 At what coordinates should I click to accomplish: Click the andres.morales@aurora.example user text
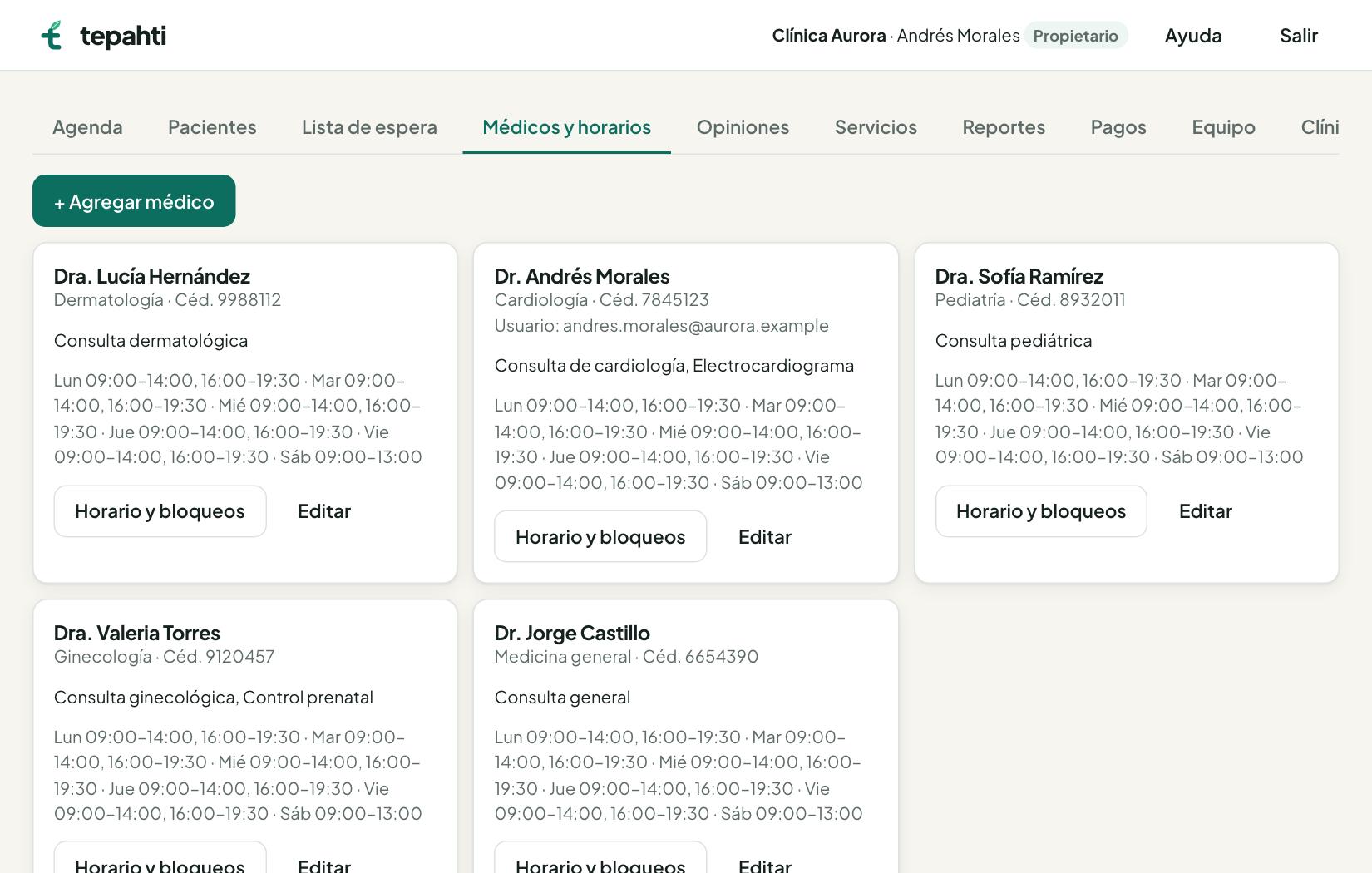696,326
